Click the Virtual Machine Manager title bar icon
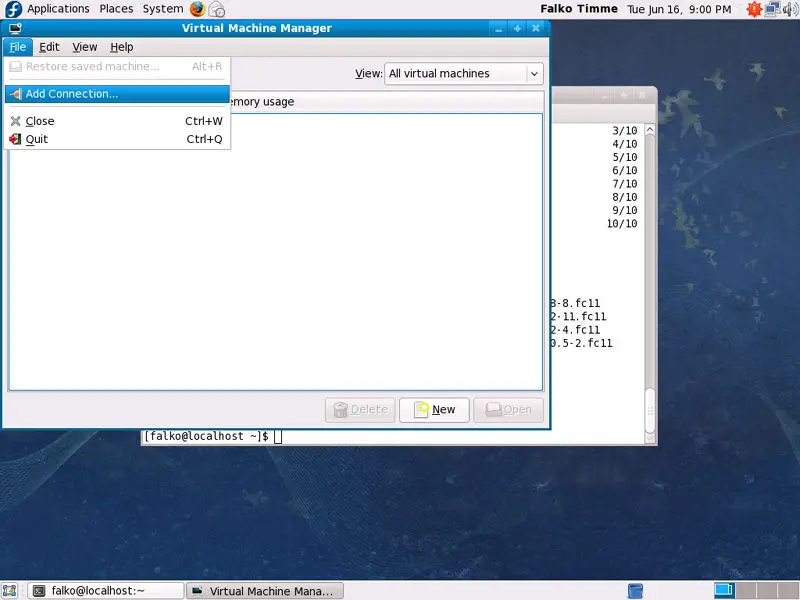800x600 pixels. pos(15,28)
